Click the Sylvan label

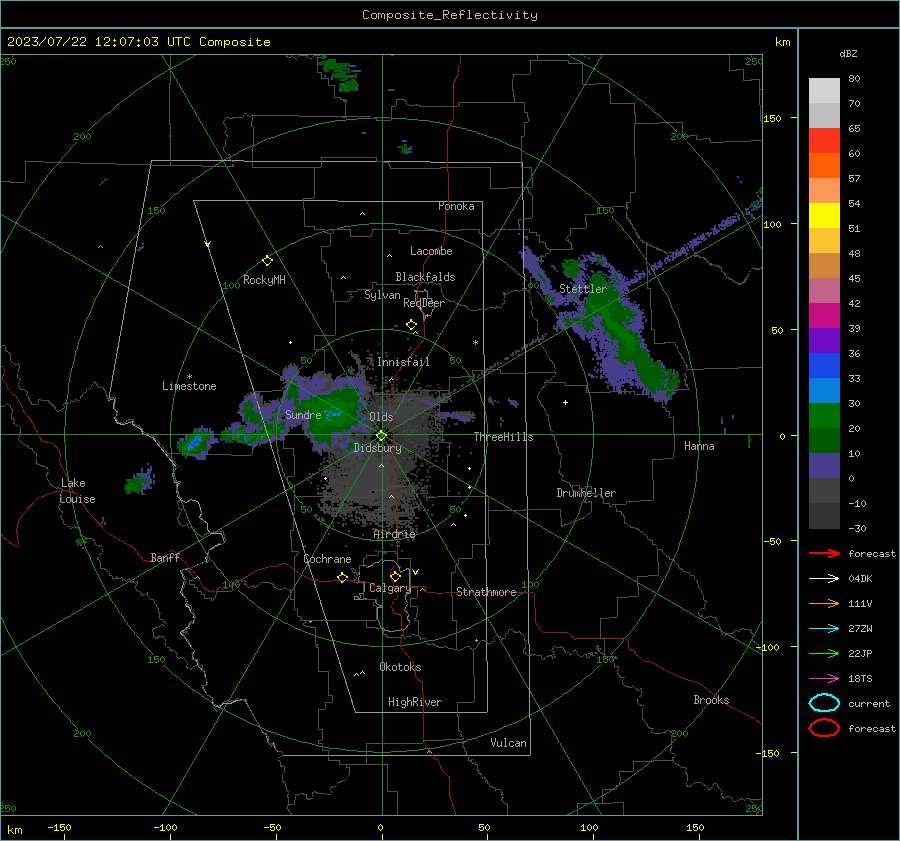click(382, 295)
